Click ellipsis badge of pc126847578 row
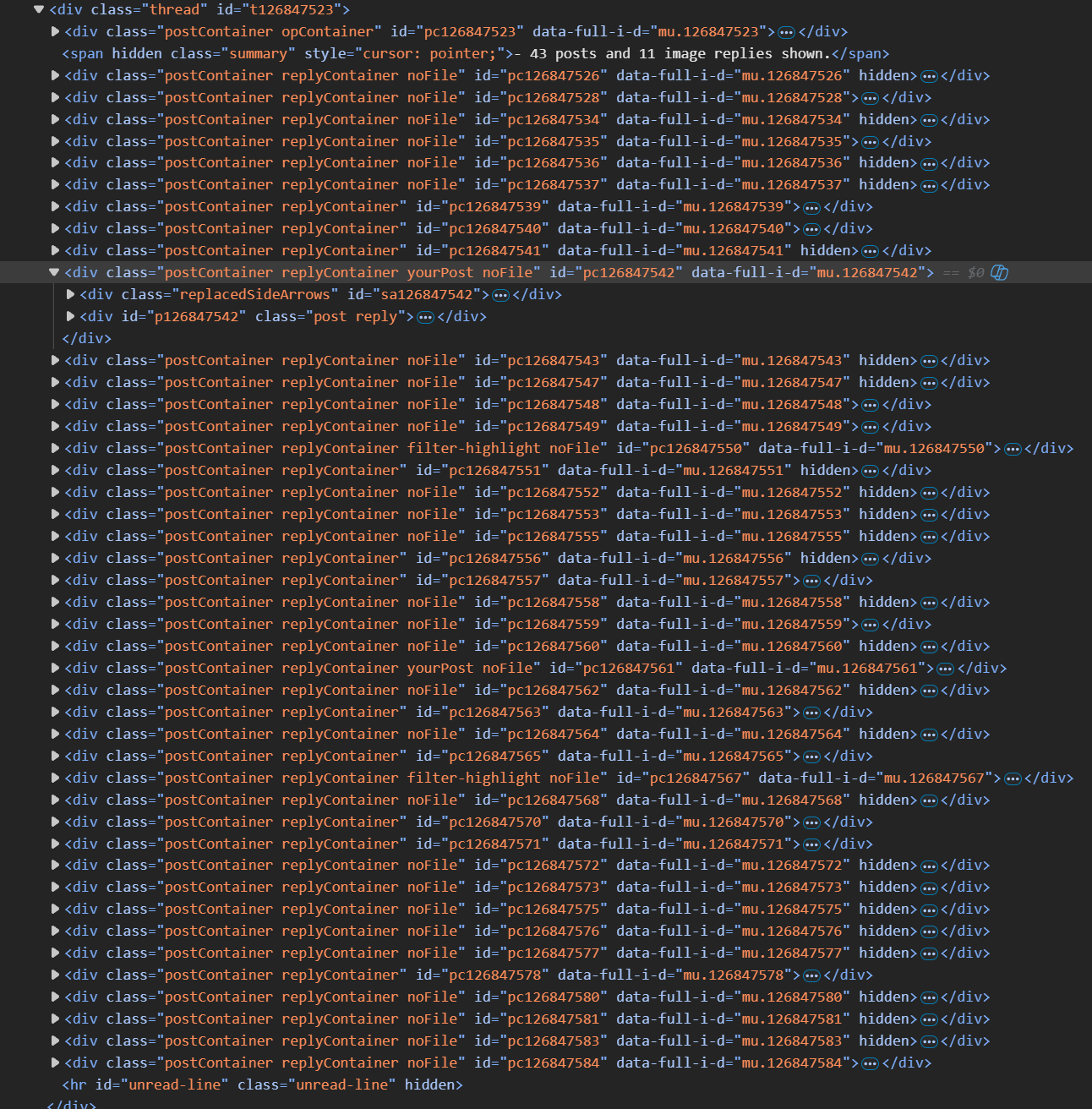The image size is (1092, 1109). point(811,975)
